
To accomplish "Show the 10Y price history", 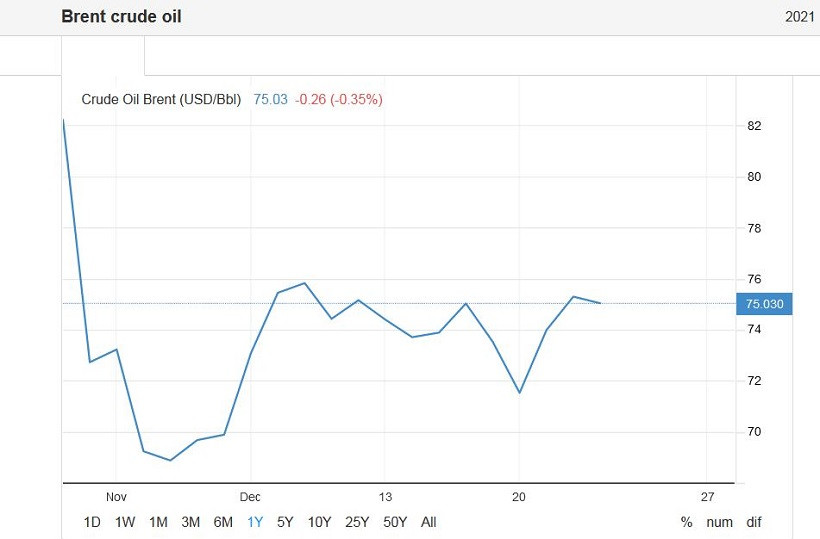I will [319, 522].
